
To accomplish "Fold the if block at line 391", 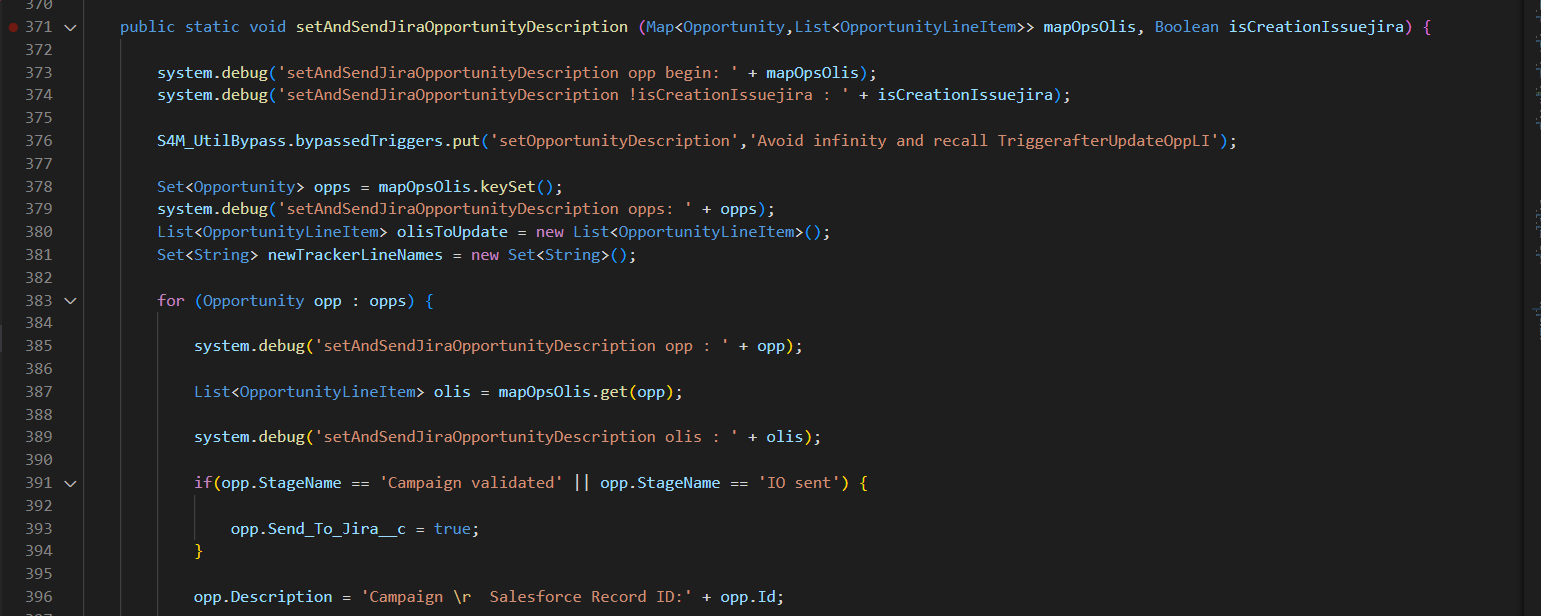I will tap(70, 483).
